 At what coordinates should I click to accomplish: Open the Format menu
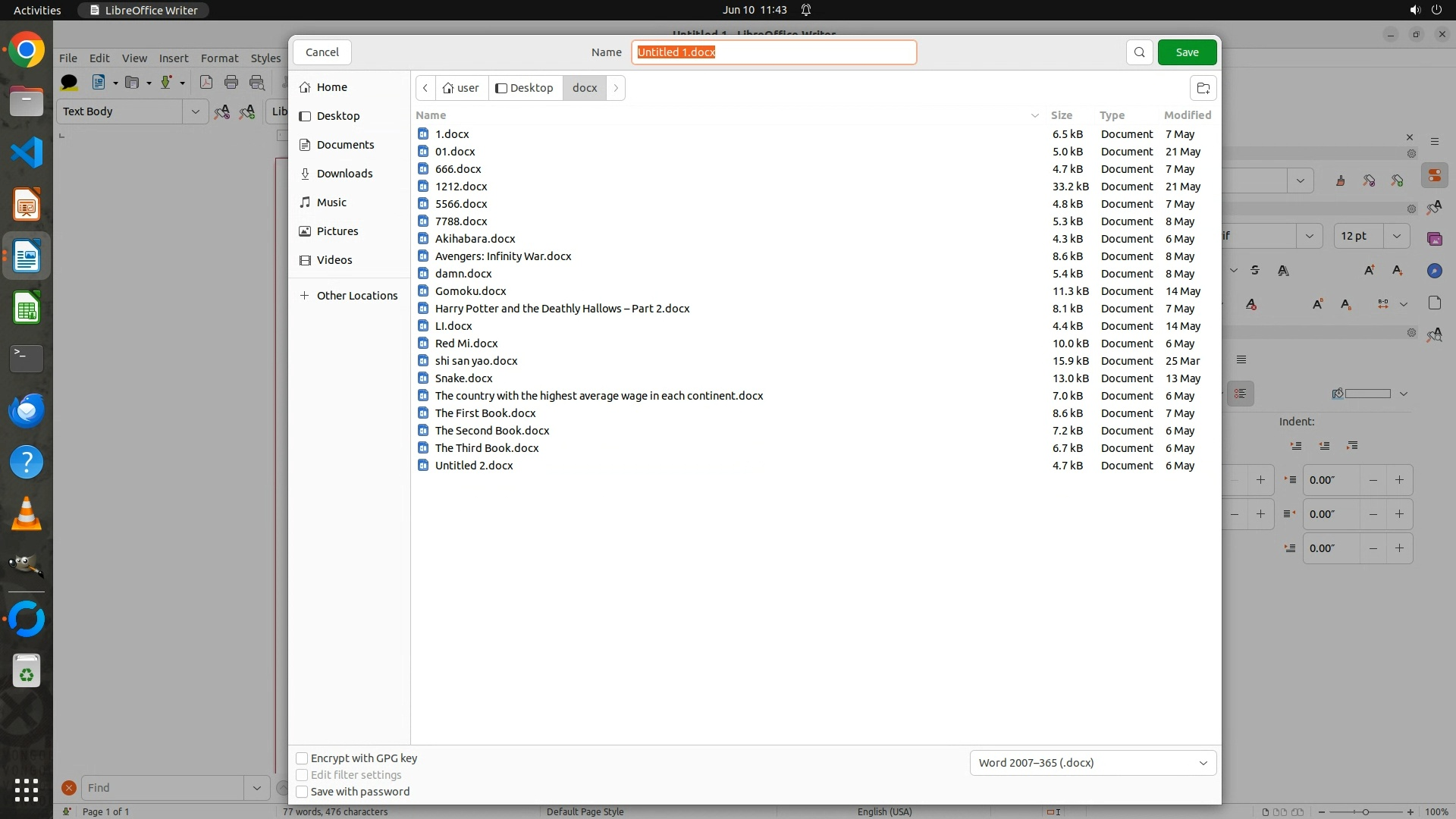(x=219, y=58)
